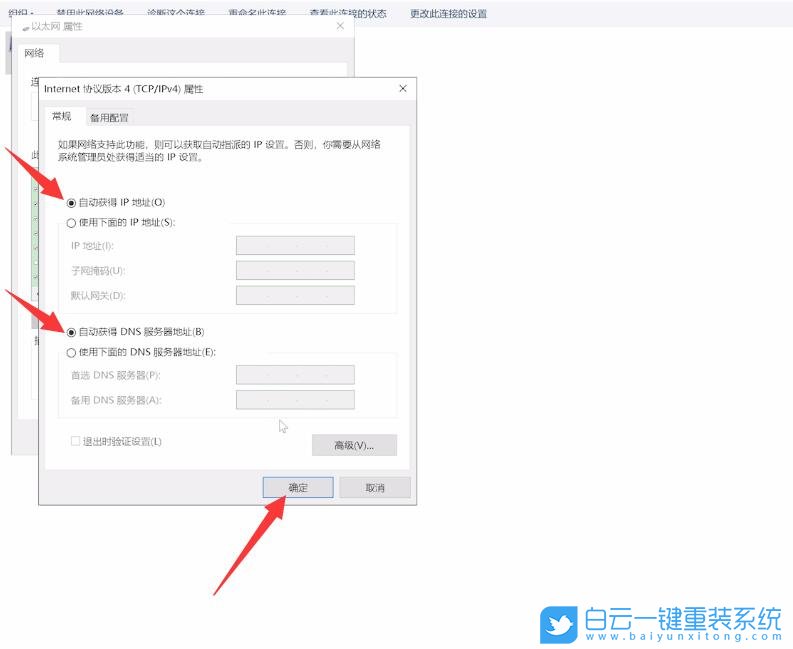Confirm with the 确定 button
This screenshot has width=793, height=649.
click(x=298, y=488)
